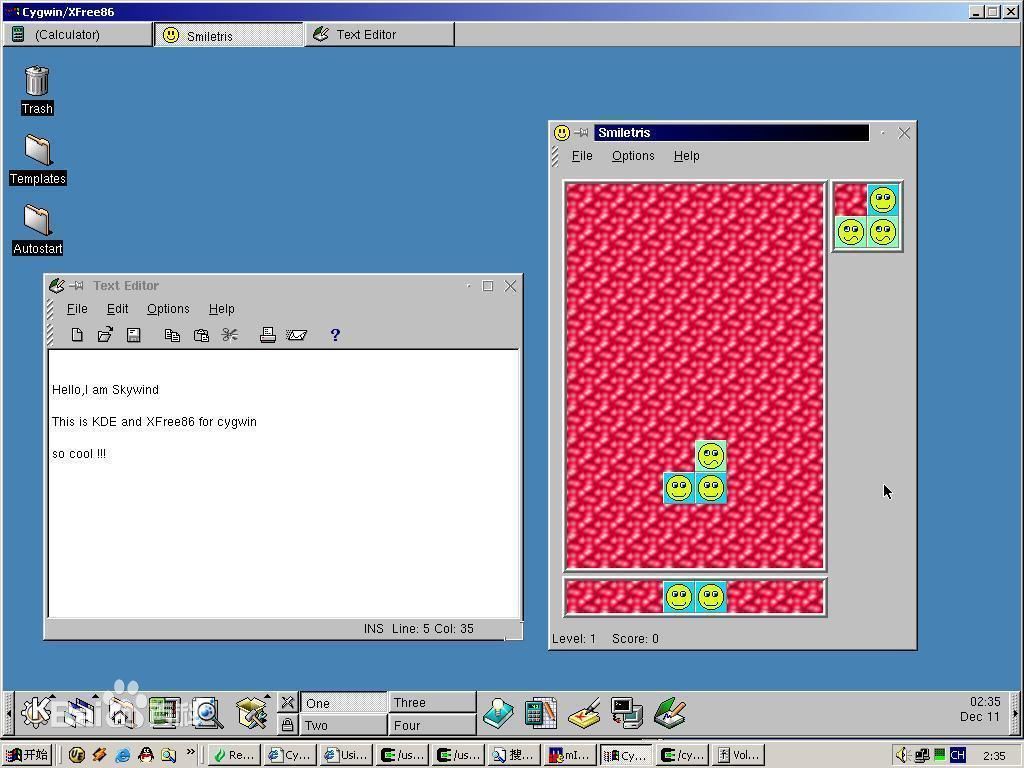
Task: Switch to virtual desktop Three
Action: tap(432, 703)
